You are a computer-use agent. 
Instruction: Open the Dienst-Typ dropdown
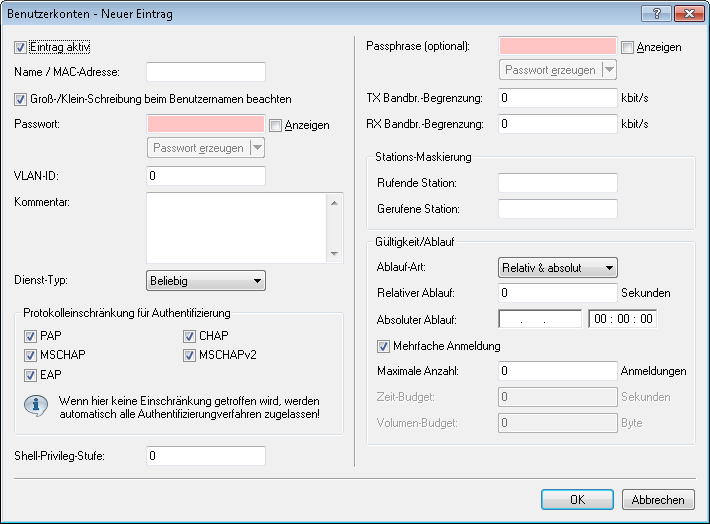(x=205, y=281)
